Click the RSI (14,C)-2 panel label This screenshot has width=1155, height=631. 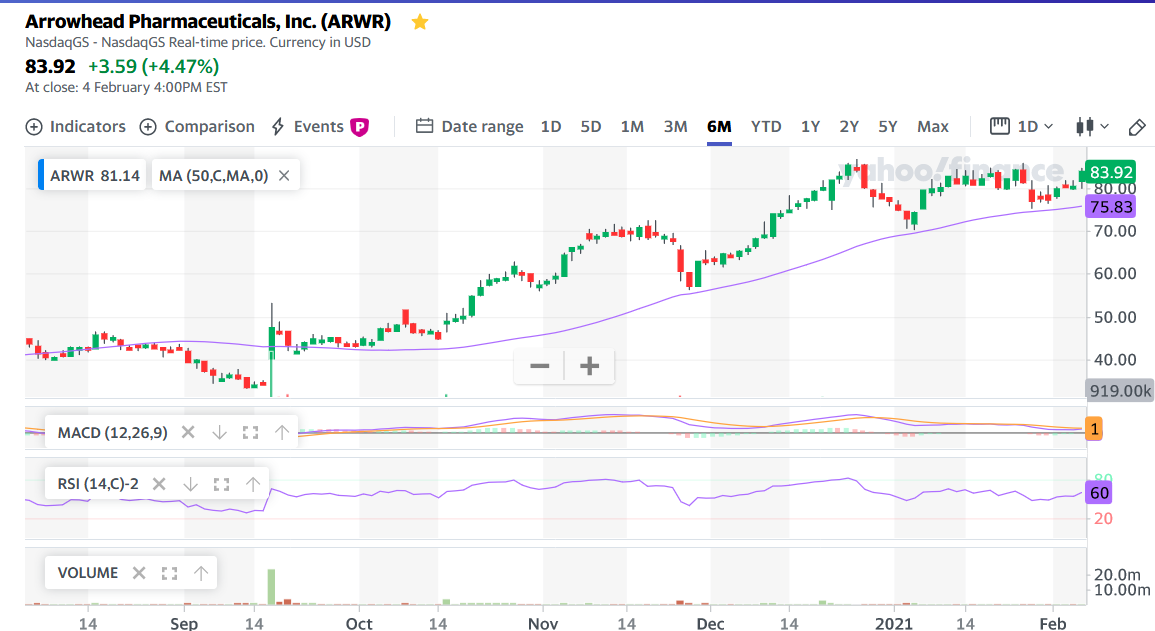tap(98, 484)
